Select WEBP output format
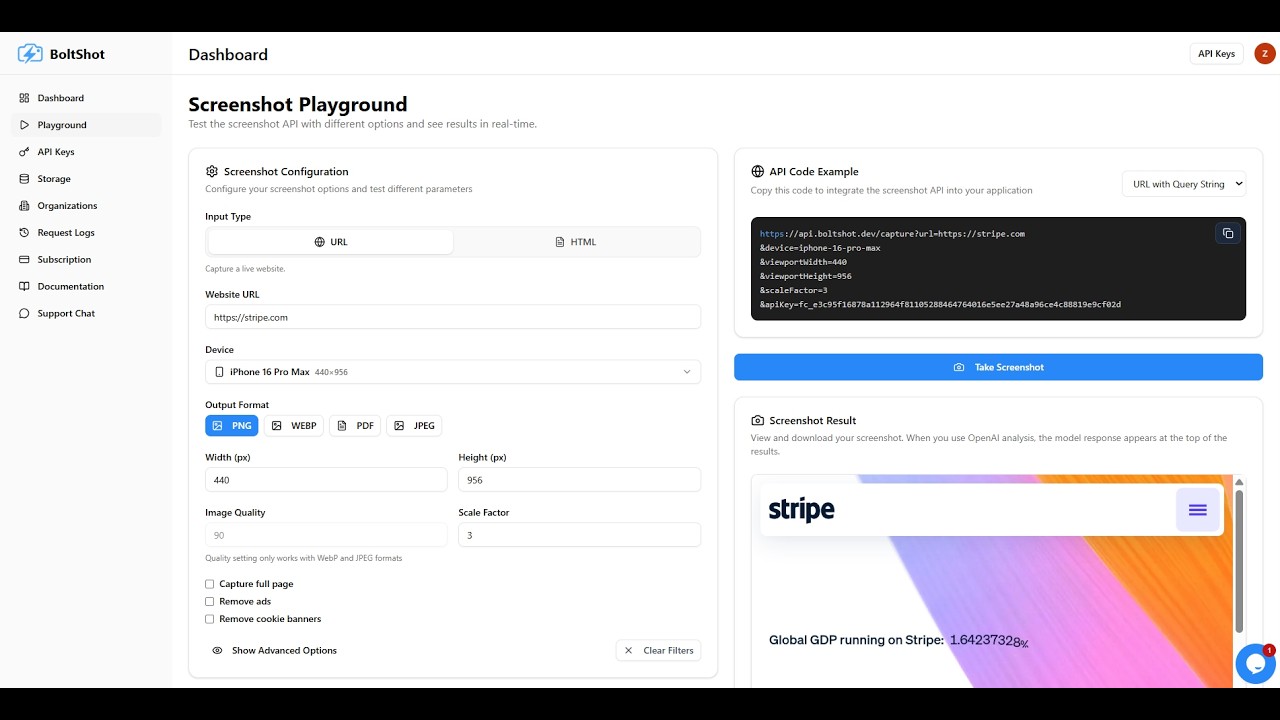 pos(294,426)
